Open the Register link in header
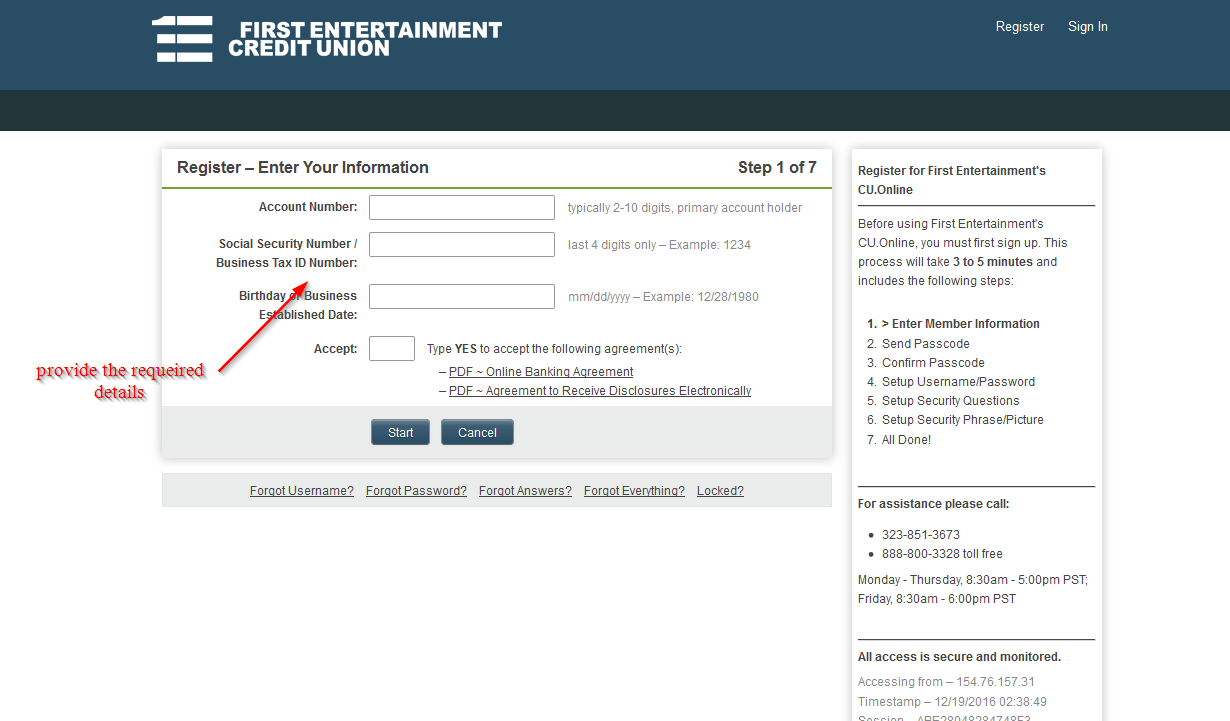Image resolution: width=1230 pixels, height=721 pixels. click(x=1020, y=27)
